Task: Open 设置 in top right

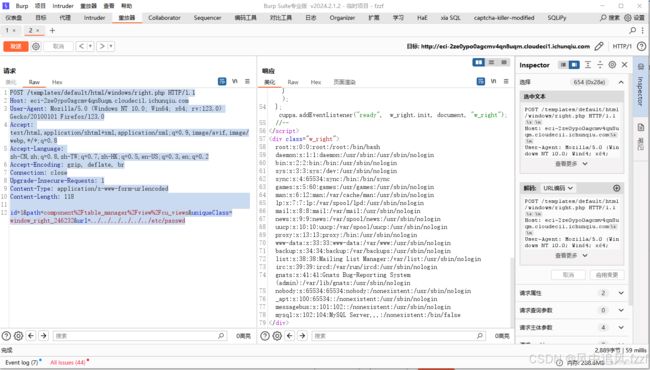Action: pos(634,18)
